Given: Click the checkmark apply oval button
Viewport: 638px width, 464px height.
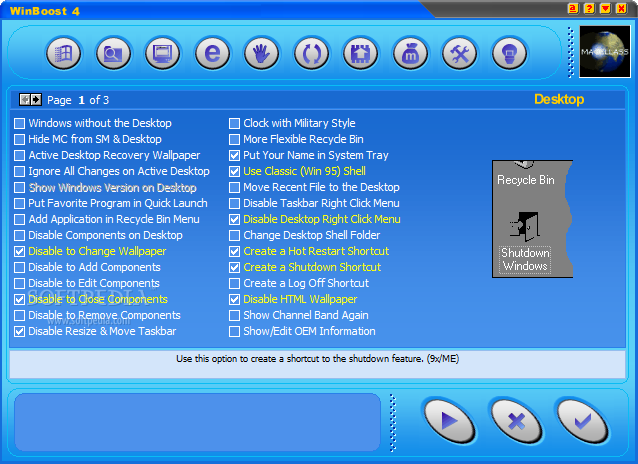Looking at the screenshot, I should (x=583, y=421).
